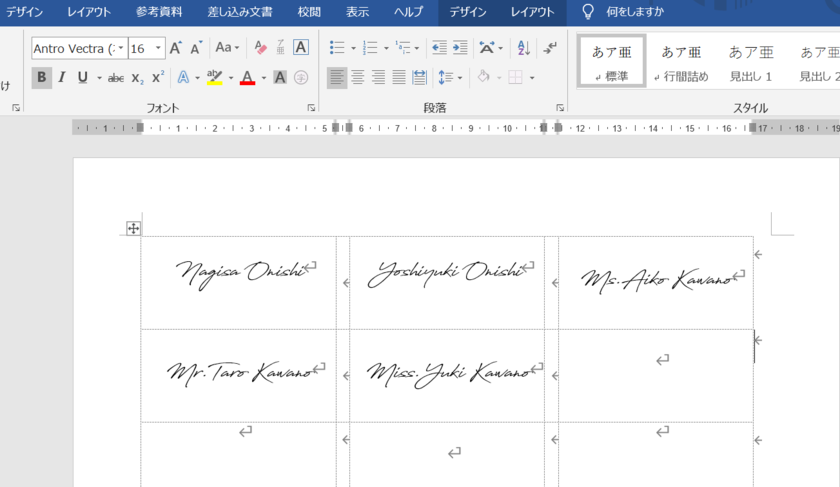
Task: Click lightbulb Tell Me icon
Action: pos(588,12)
